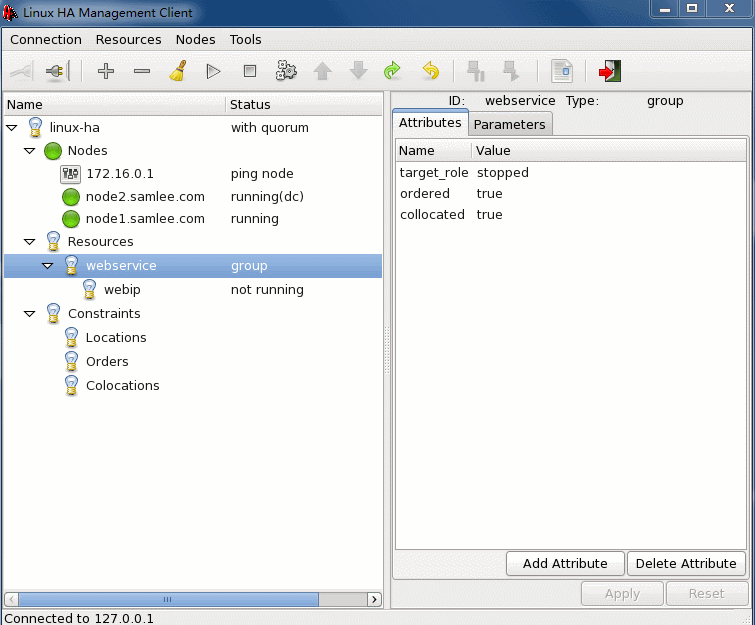755x625 pixels.
Task: Open the Resources menu
Action: pos(128,39)
